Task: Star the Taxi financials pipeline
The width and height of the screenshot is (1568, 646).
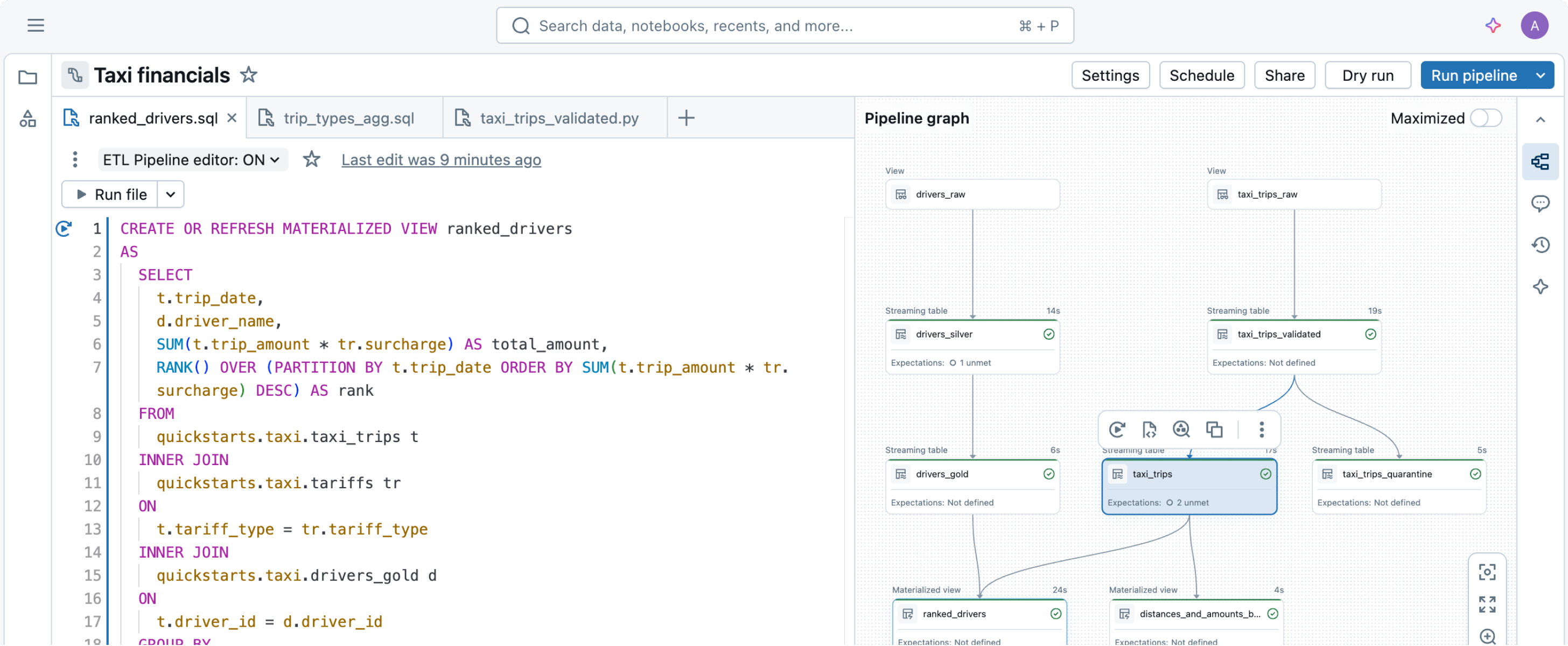Action: coord(248,75)
